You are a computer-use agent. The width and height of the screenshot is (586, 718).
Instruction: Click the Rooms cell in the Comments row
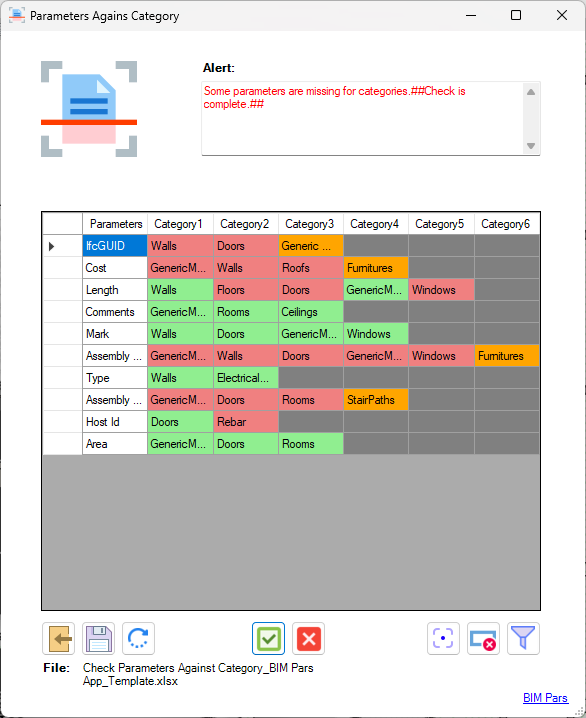click(246, 312)
